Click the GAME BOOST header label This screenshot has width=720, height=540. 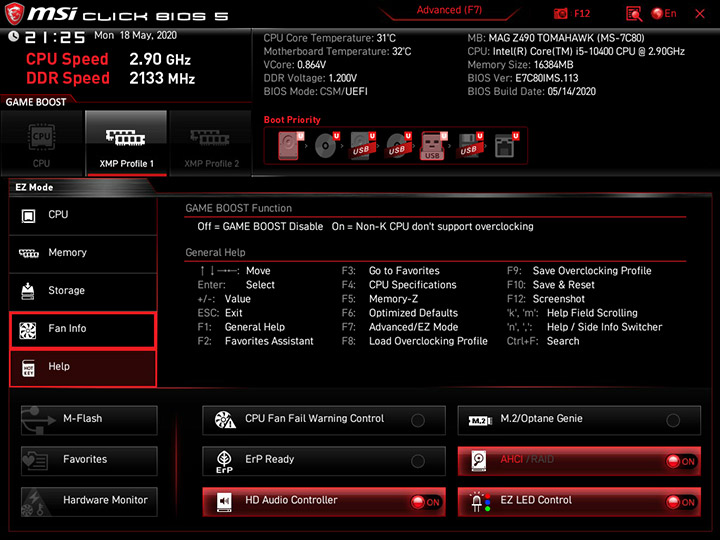(36, 102)
